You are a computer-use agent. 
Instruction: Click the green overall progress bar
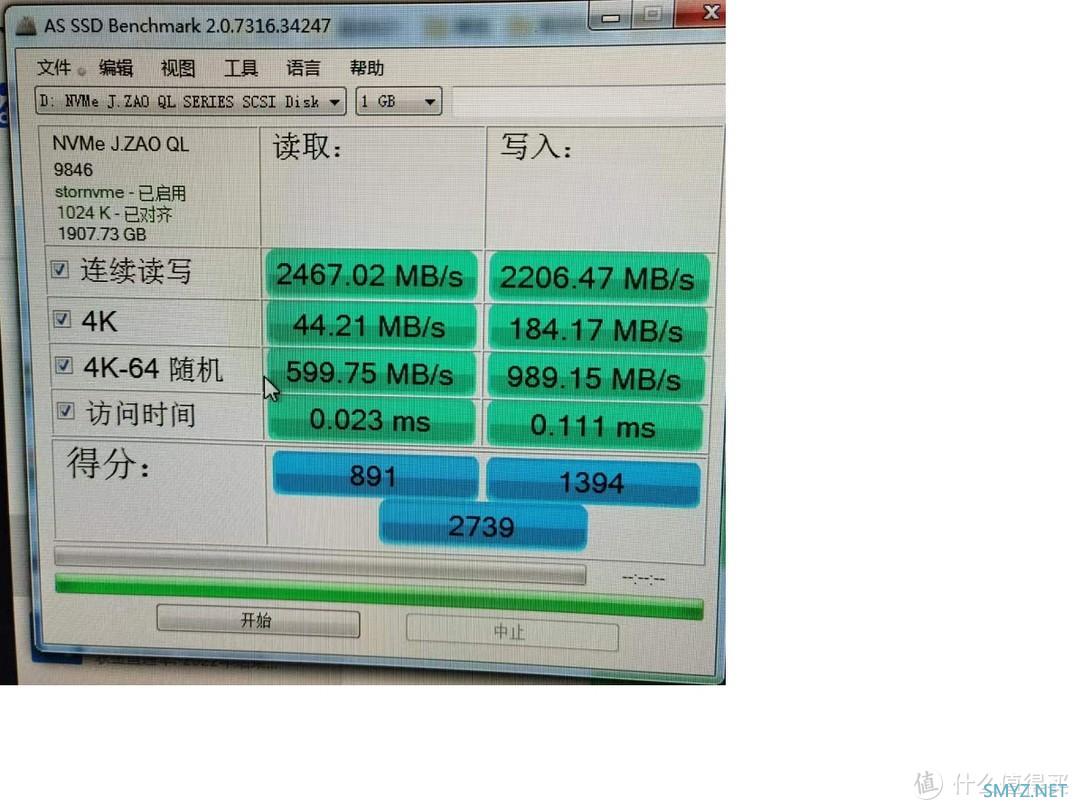379,598
